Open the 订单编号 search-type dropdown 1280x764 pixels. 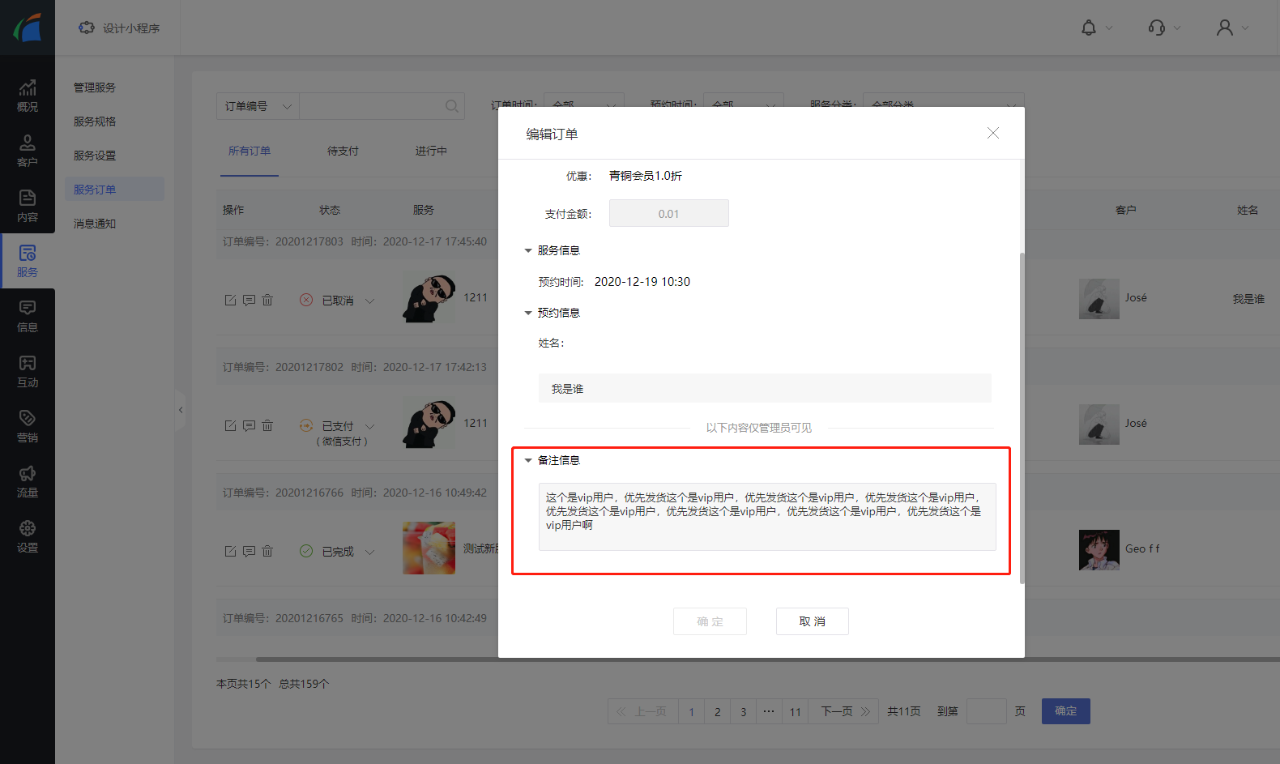pos(258,106)
